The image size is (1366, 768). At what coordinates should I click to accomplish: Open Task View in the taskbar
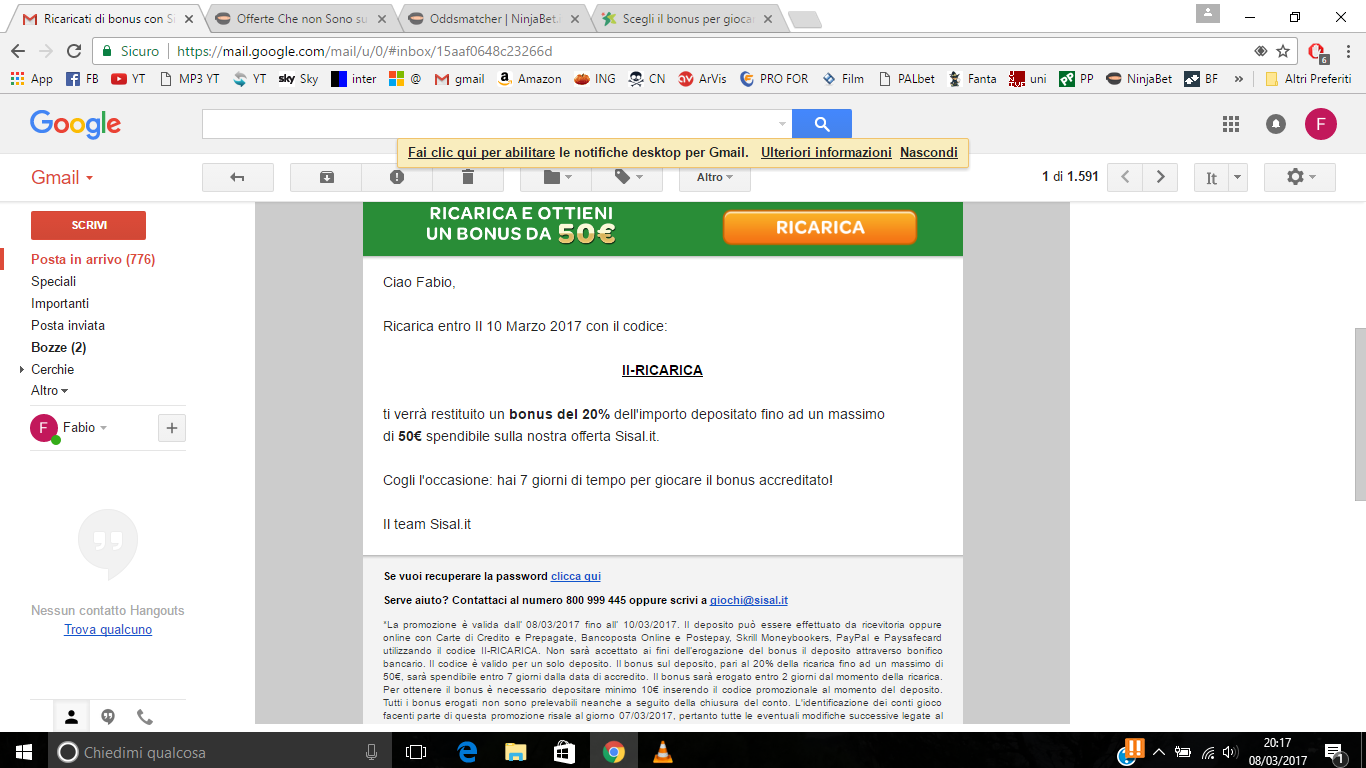point(416,751)
